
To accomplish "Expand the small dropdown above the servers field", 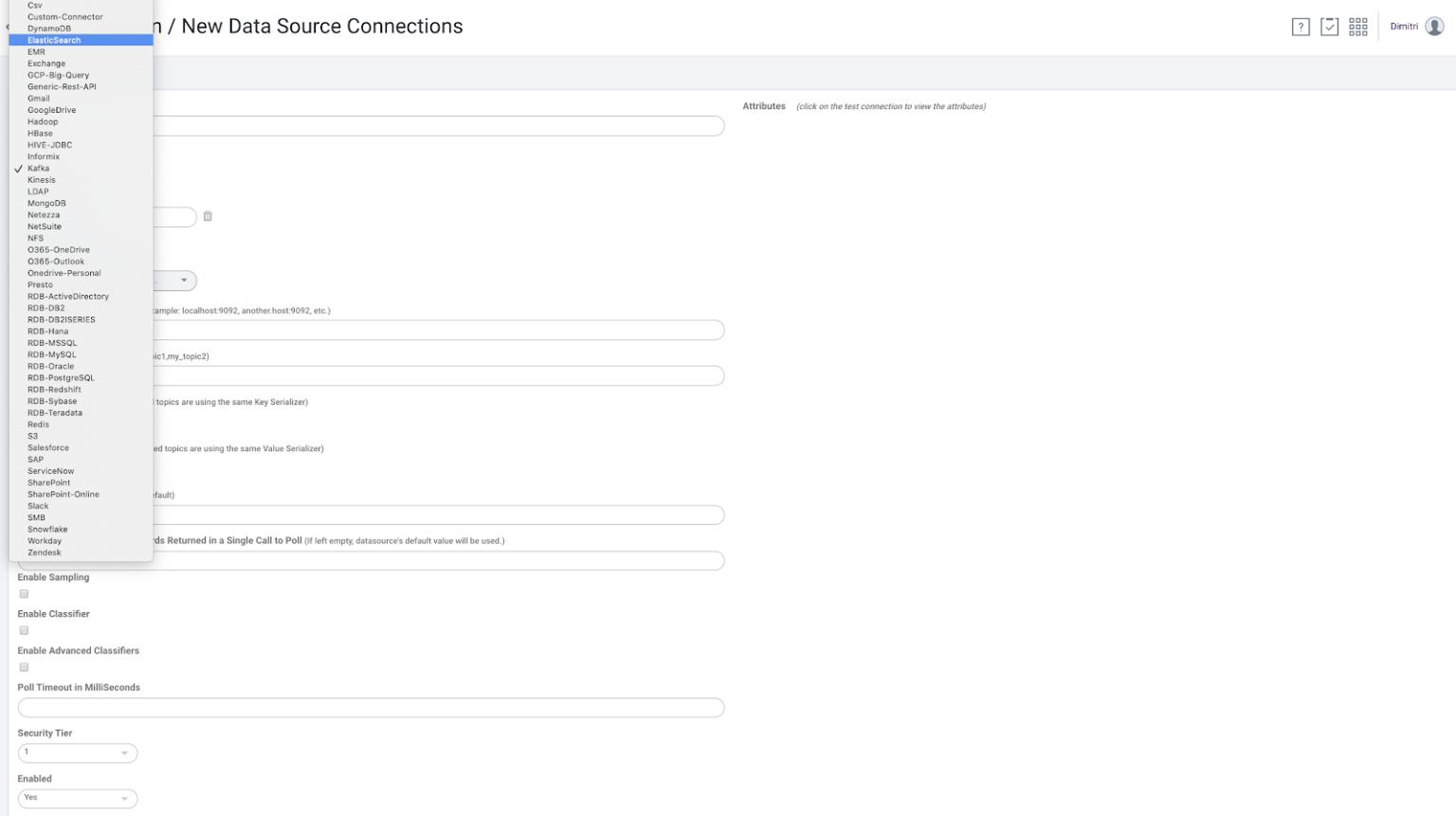I will click(183, 280).
